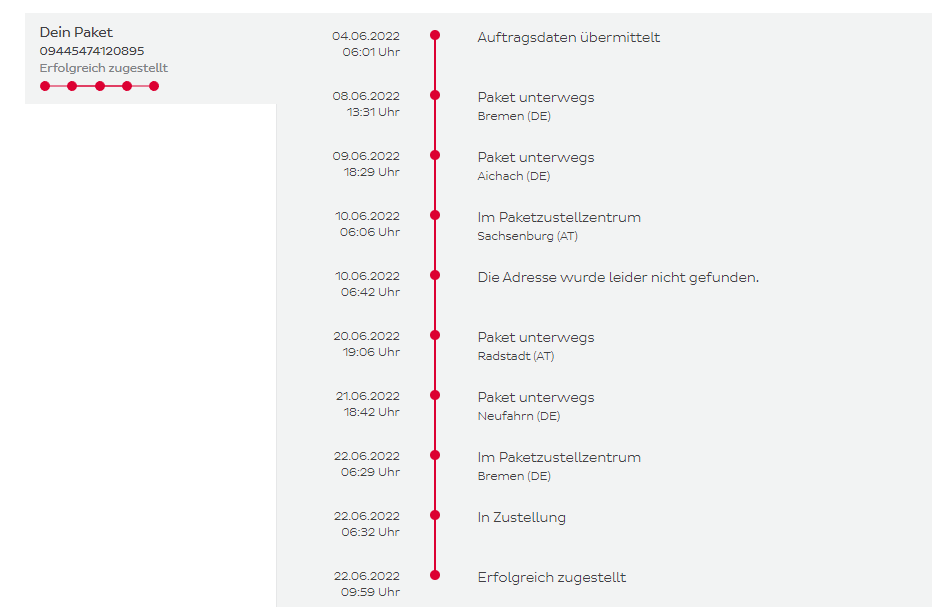Select the Radstadt timeline marker dot

(435, 335)
